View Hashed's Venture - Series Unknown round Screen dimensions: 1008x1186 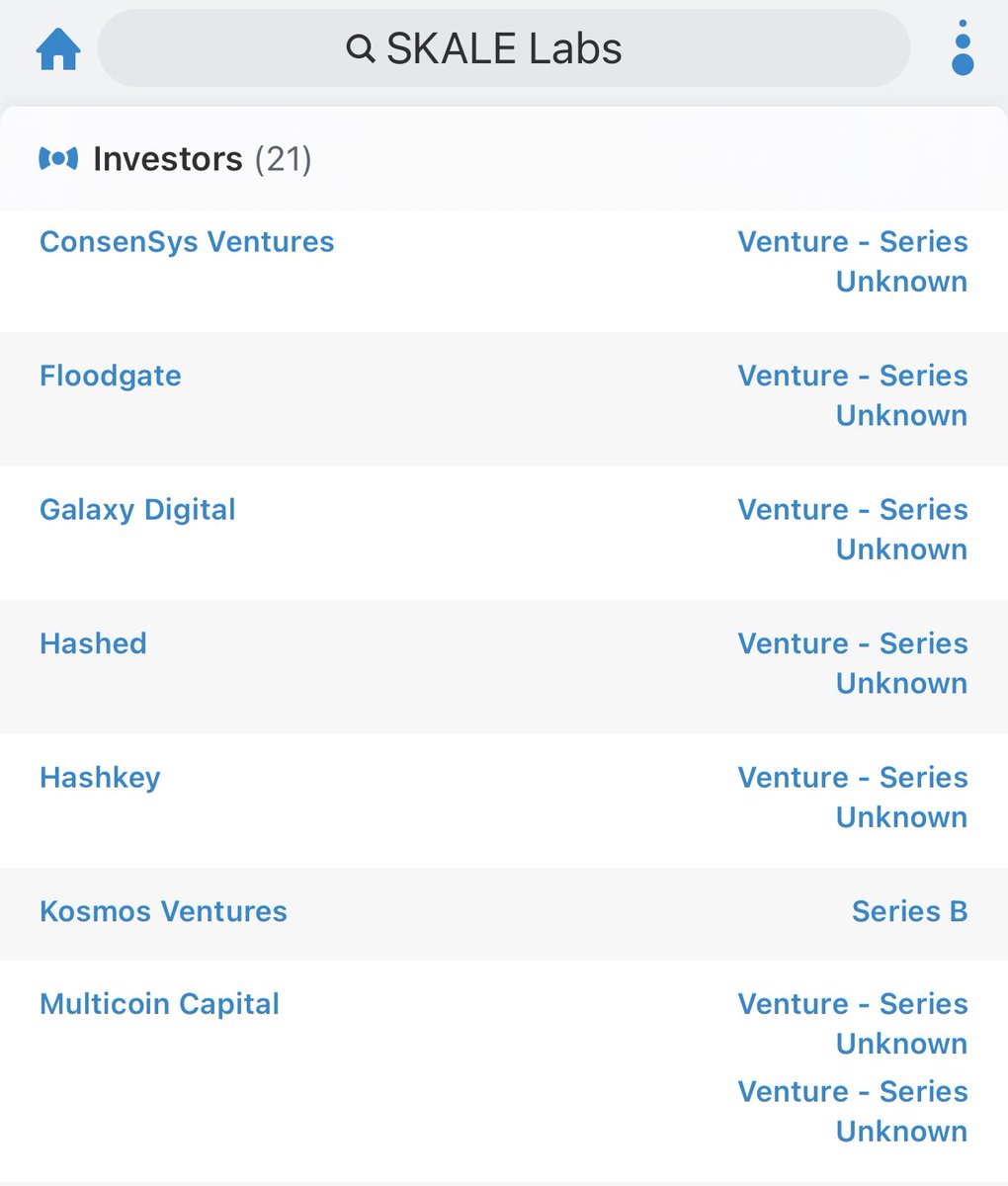pyautogui.click(x=852, y=663)
